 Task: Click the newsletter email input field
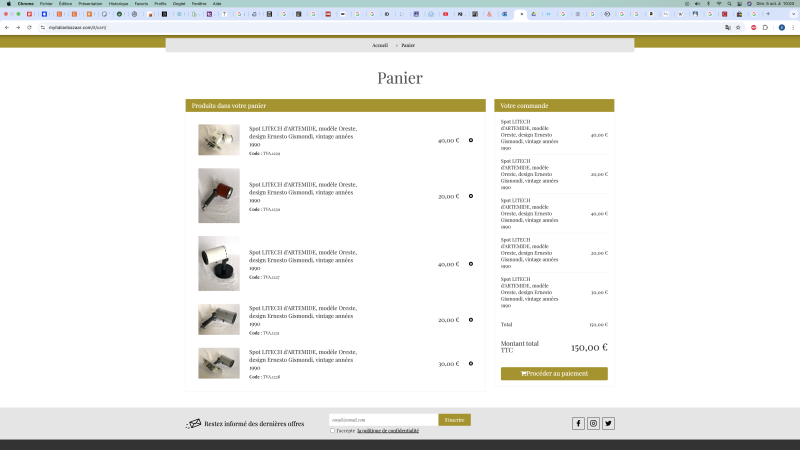[x=383, y=420]
